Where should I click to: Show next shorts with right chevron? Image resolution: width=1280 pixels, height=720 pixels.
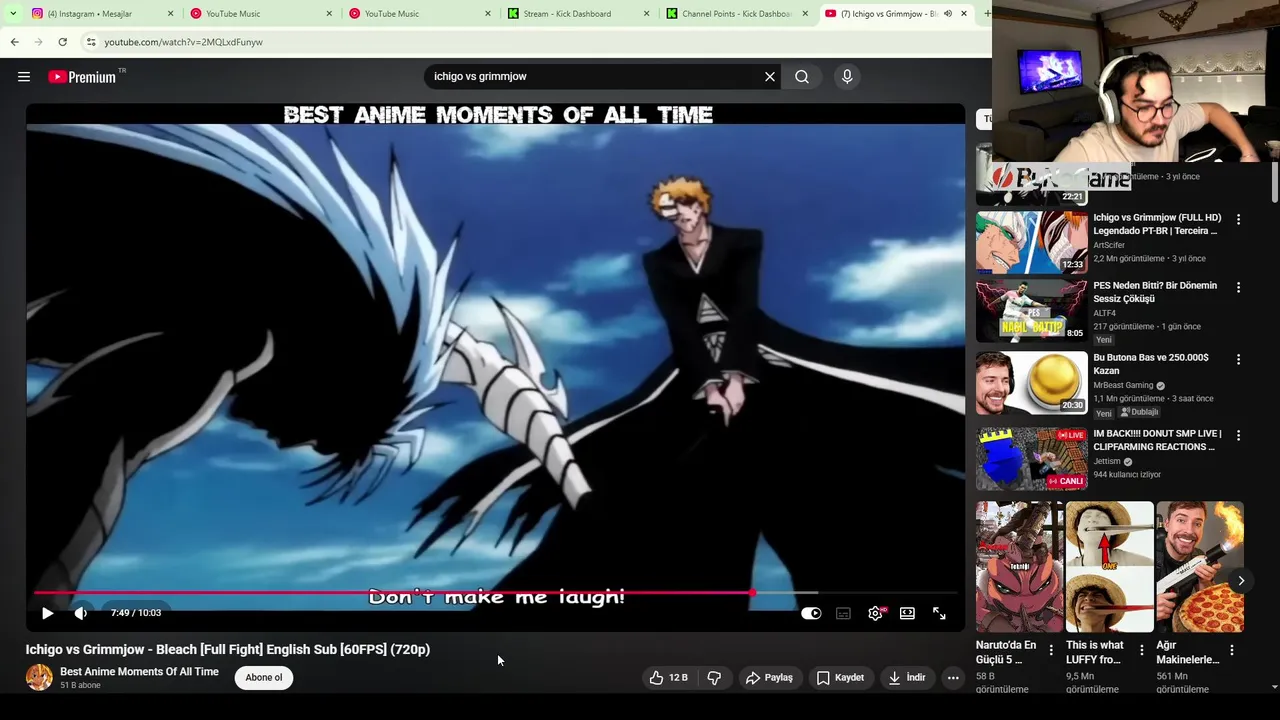click(x=1241, y=581)
